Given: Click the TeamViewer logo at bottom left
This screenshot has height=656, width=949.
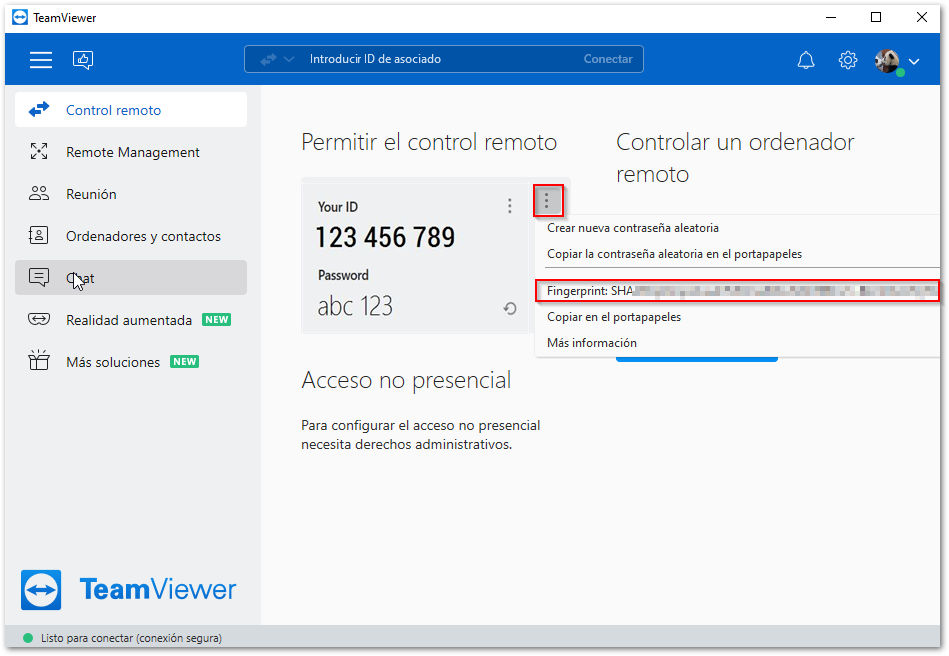Looking at the screenshot, I should (128, 589).
